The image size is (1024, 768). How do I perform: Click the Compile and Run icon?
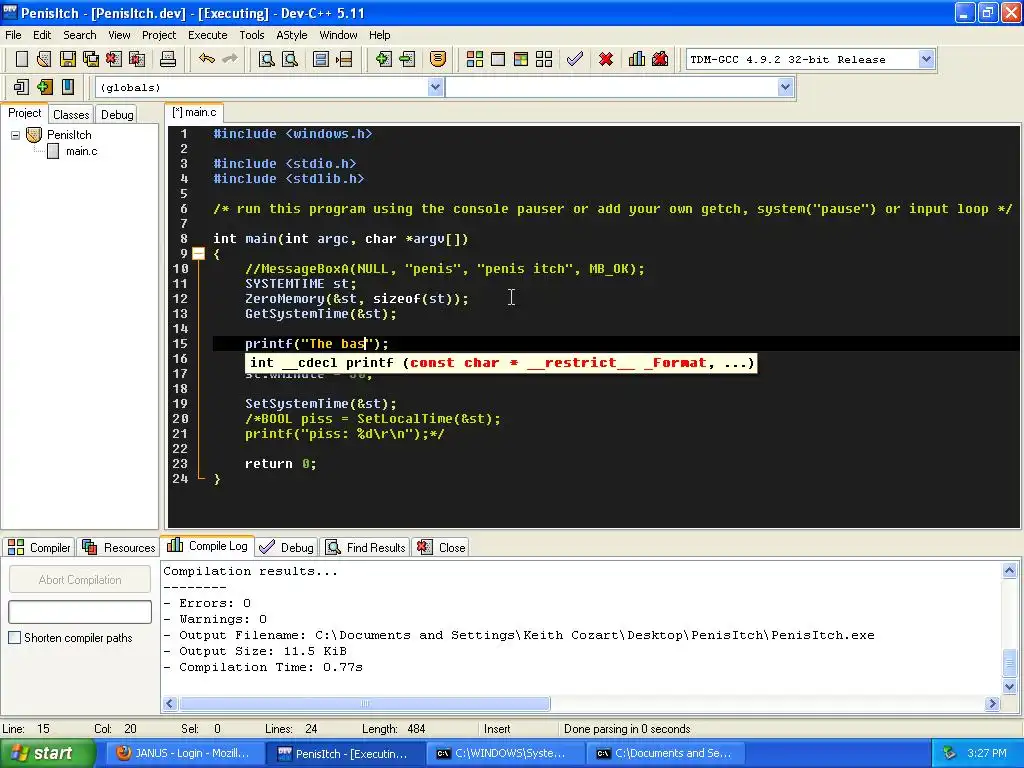tap(520, 59)
